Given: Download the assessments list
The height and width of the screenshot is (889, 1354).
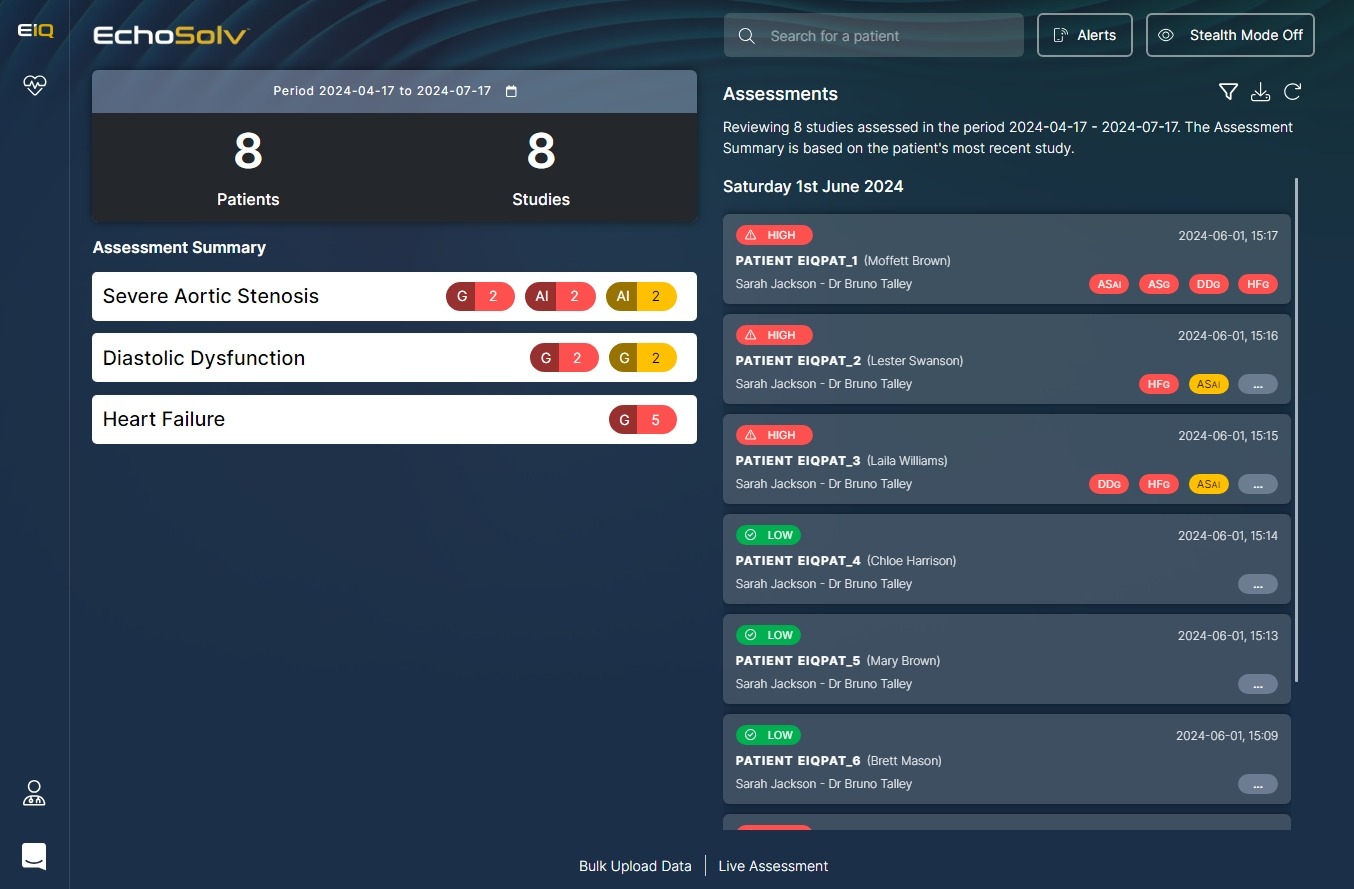Looking at the screenshot, I should [1260, 92].
